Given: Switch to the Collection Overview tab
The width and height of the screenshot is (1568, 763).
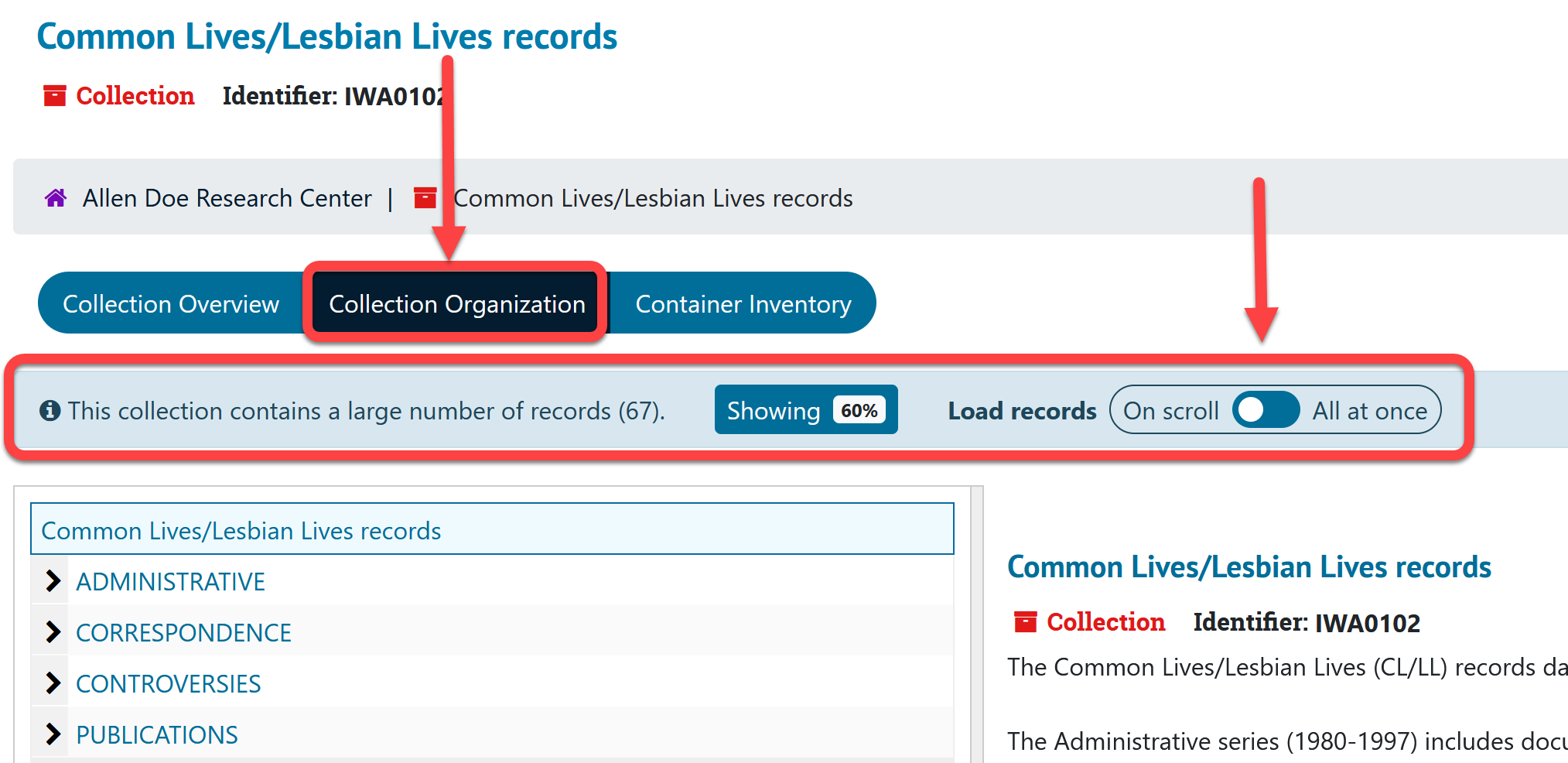Looking at the screenshot, I should (171, 304).
